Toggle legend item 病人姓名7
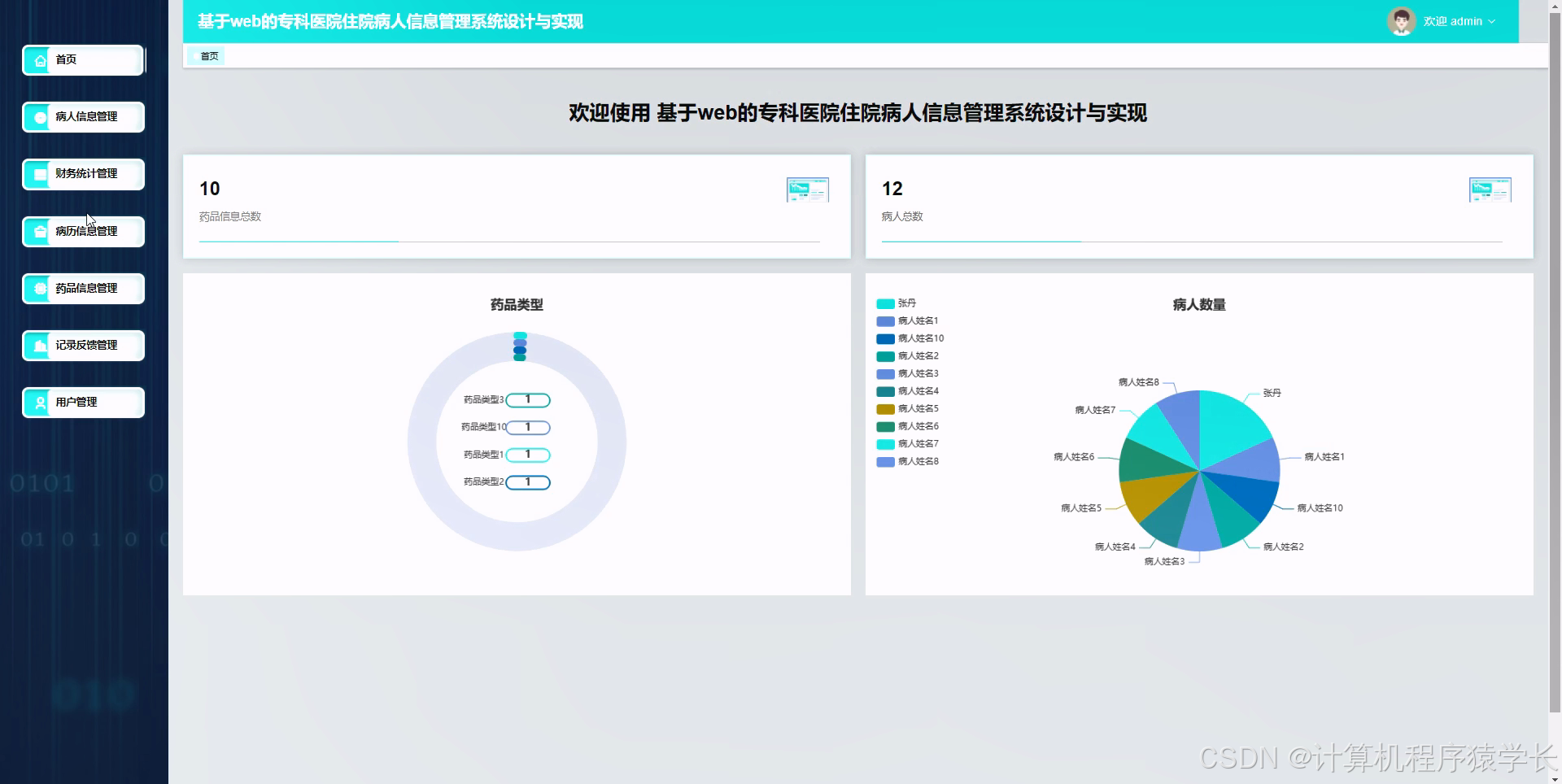Viewport: 1562px width, 784px height. pyautogui.click(x=907, y=444)
